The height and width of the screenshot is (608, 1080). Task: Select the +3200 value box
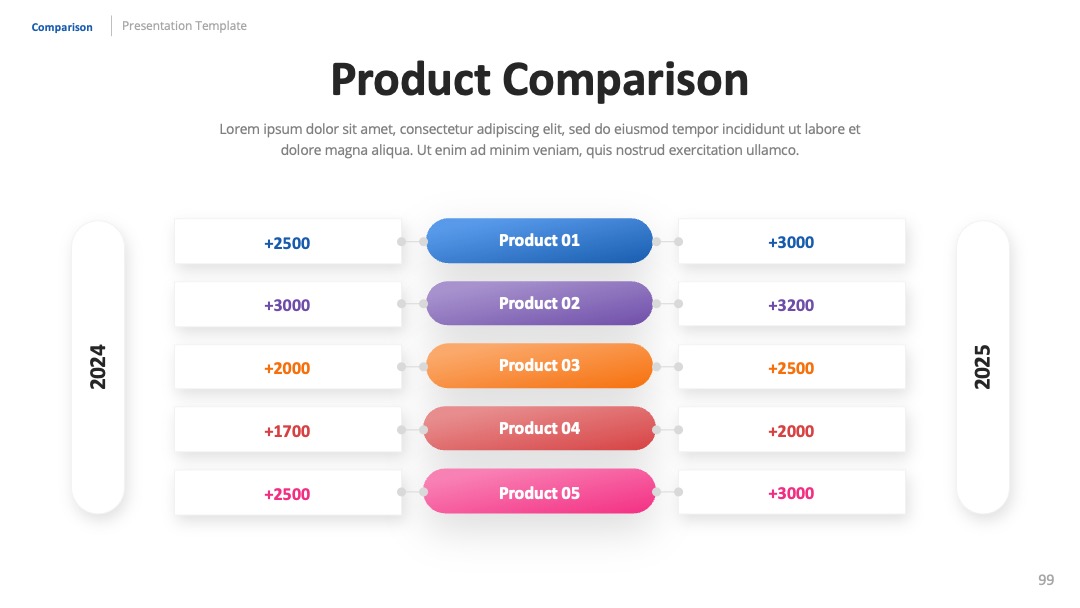[x=791, y=304]
